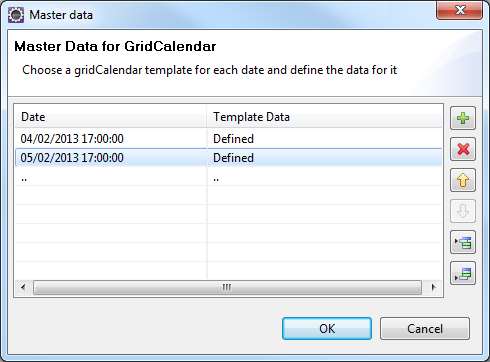The image size is (490, 362).
Task: Select the 04/02/2013 17:00:00 date row
Action: (228, 139)
